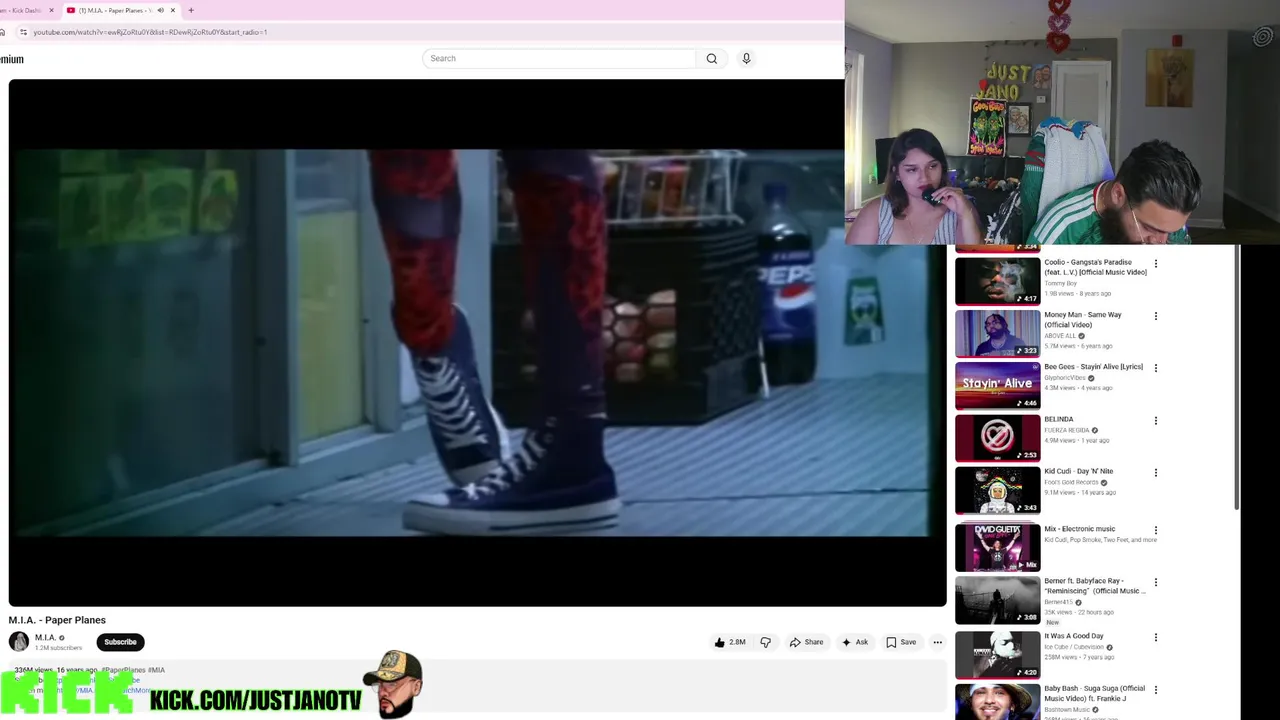
Task: Close the Kick Dashboard tab
Action: pyautogui.click(x=51, y=10)
